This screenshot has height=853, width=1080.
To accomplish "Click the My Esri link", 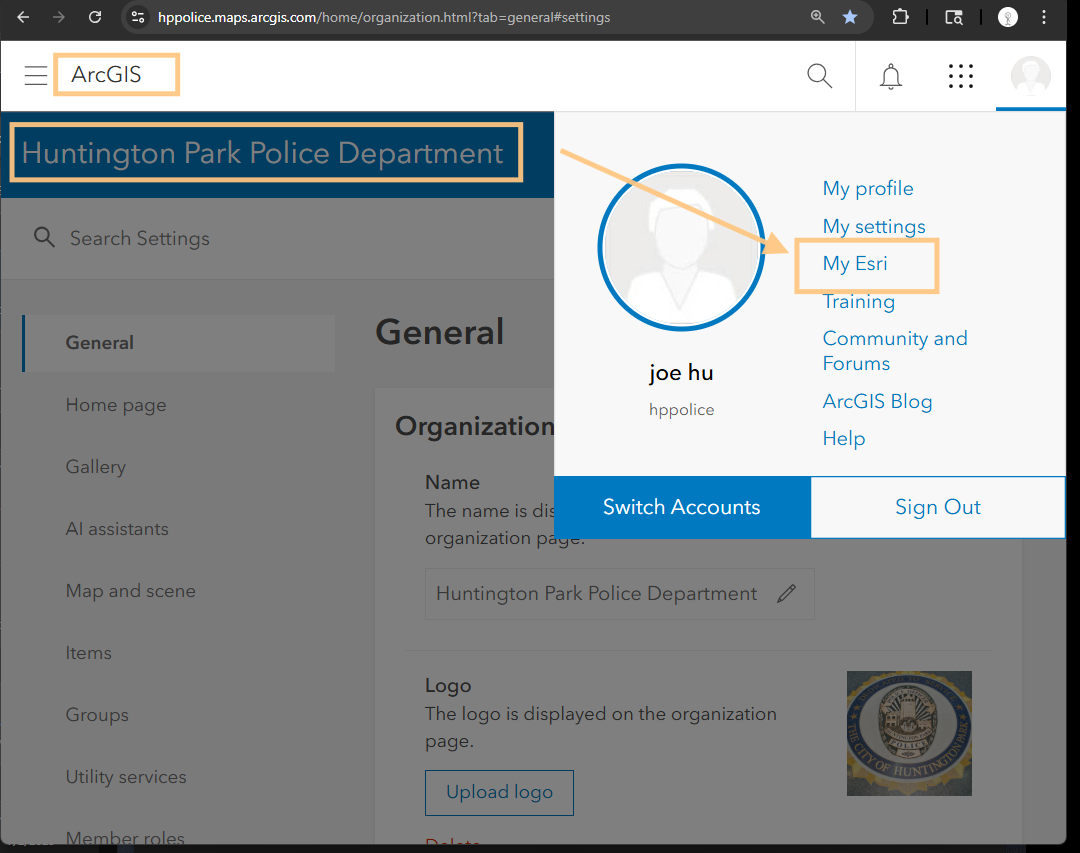I will (x=855, y=264).
